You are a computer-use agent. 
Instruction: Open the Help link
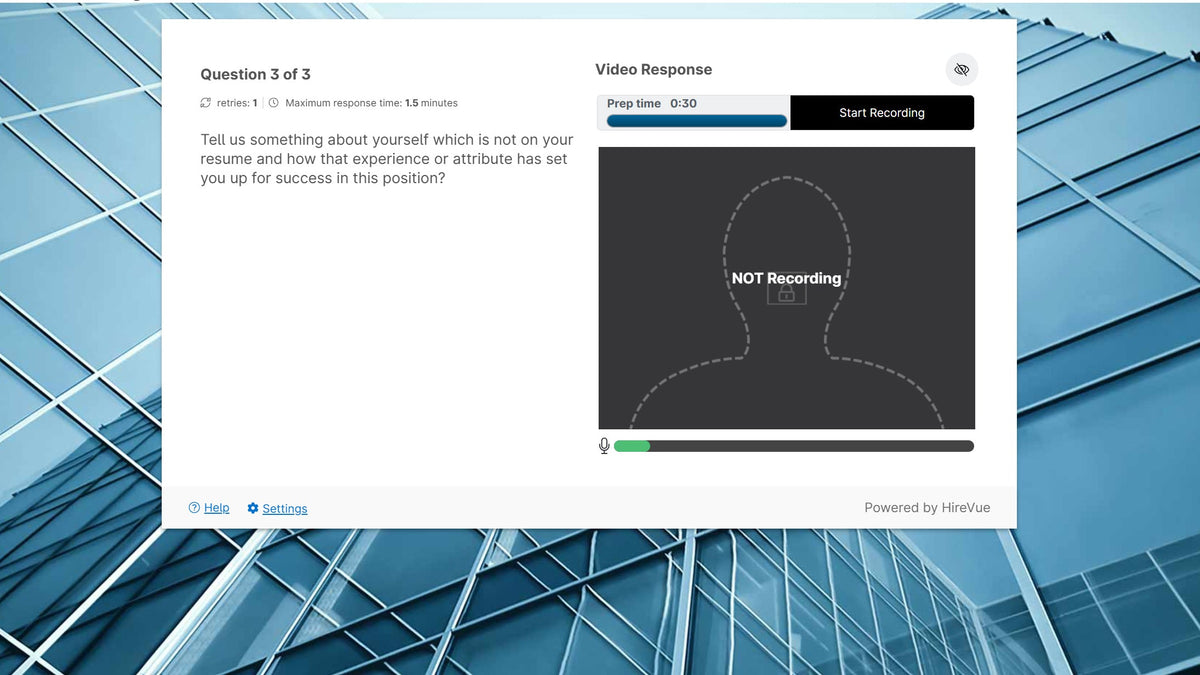217,508
